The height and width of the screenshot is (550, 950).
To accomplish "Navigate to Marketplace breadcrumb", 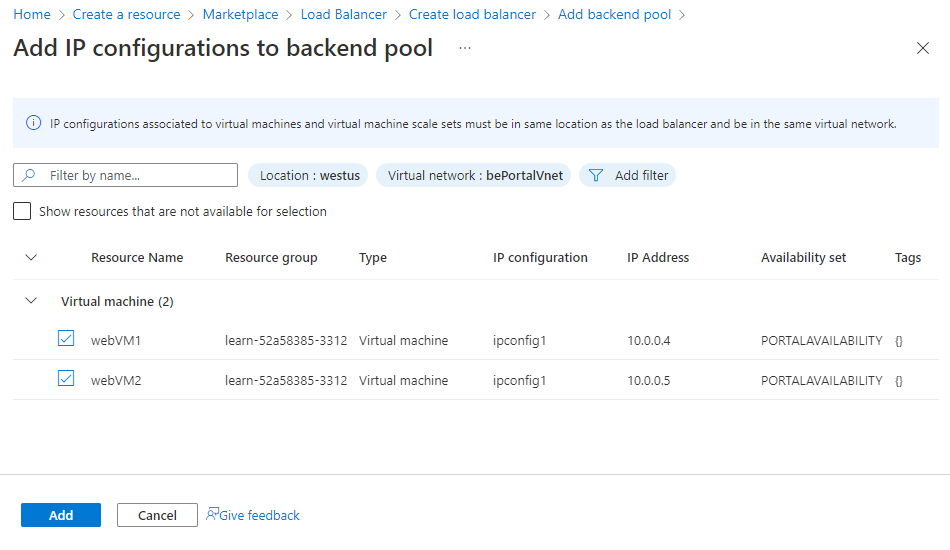I will (241, 14).
